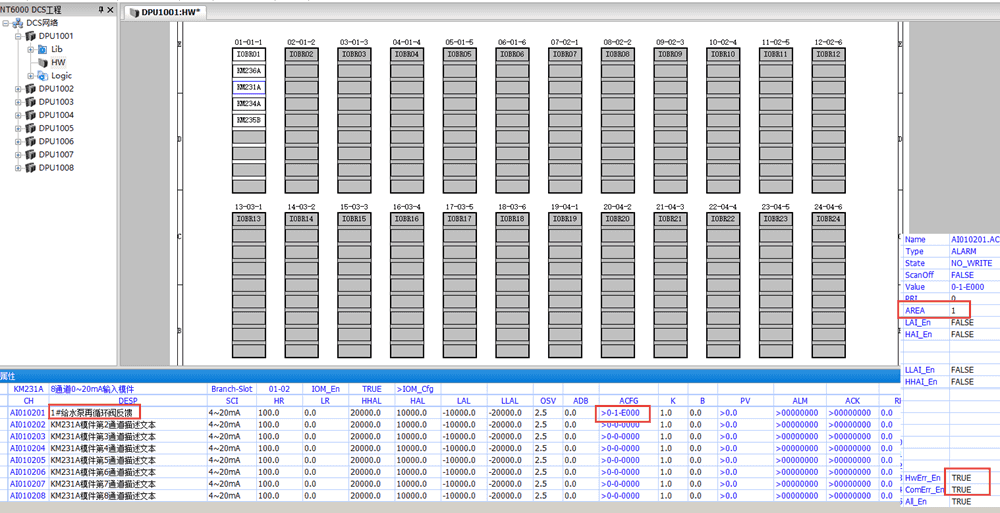This screenshot has width=1000, height=513.
Task: Click the IOBR12 rack header
Action: pyautogui.click(x=830, y=54)
